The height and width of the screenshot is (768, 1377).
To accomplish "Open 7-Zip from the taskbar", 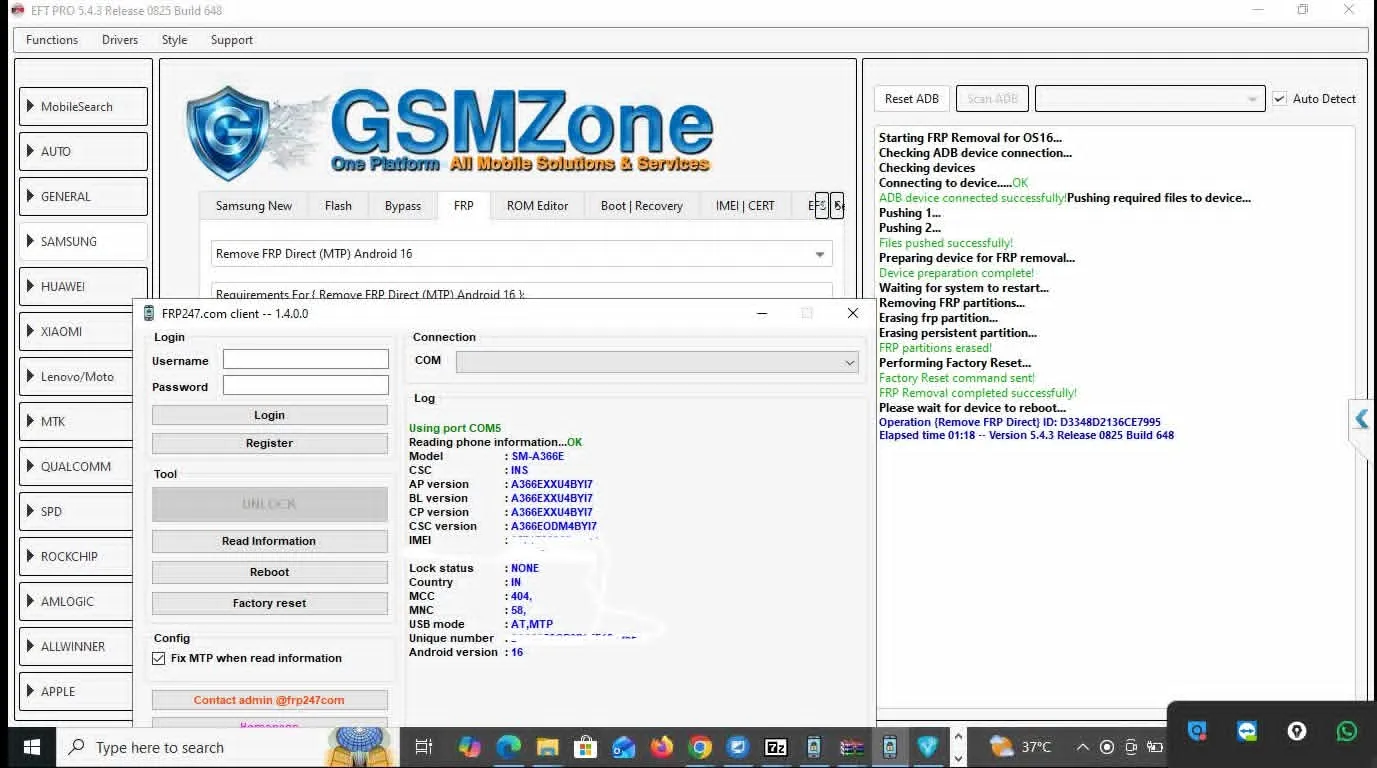I will click(x=775, y=747).
